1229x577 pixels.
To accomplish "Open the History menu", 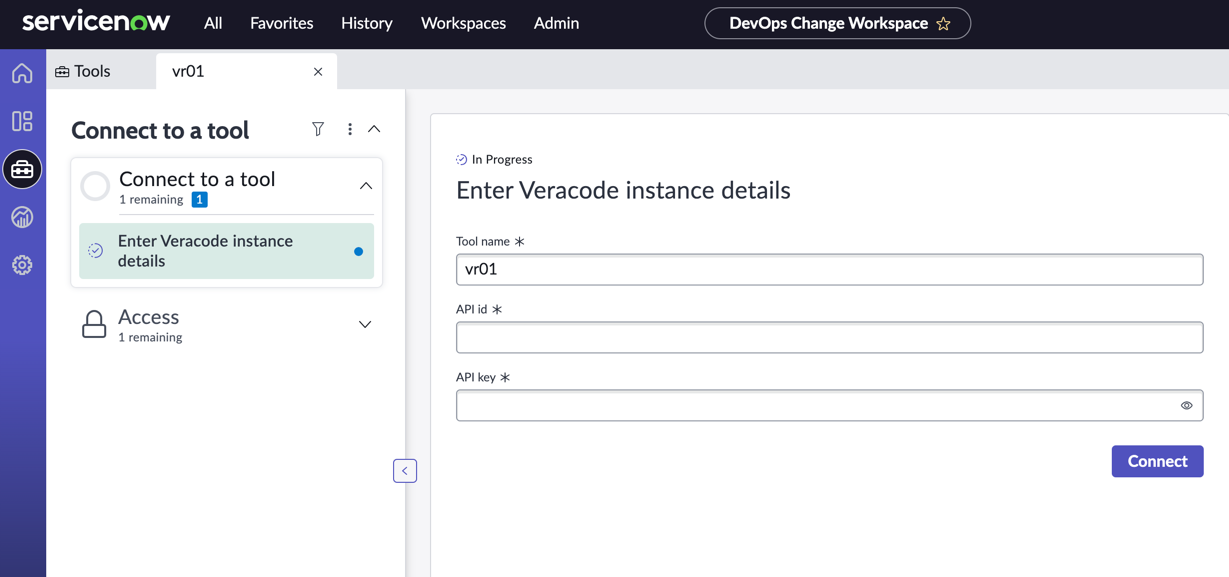I will (x=367, y=23).
